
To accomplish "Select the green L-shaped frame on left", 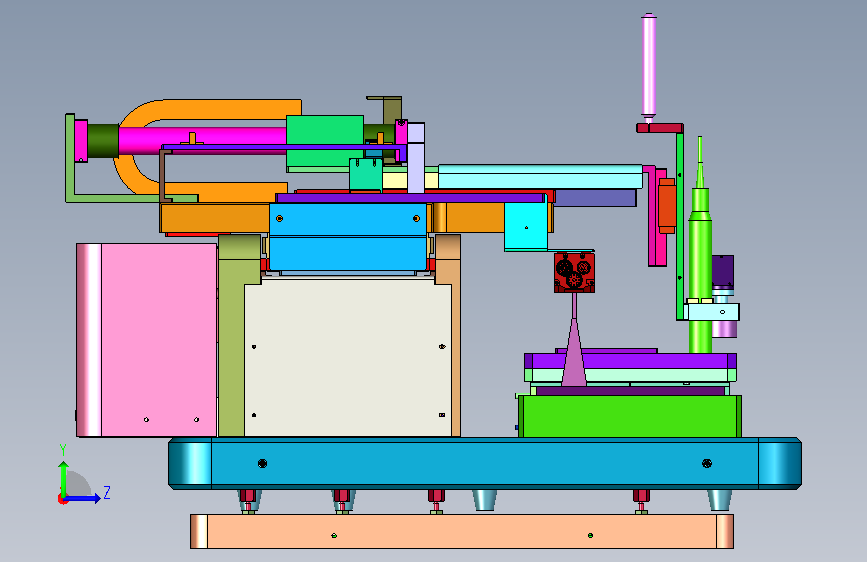I will (70, 158).
